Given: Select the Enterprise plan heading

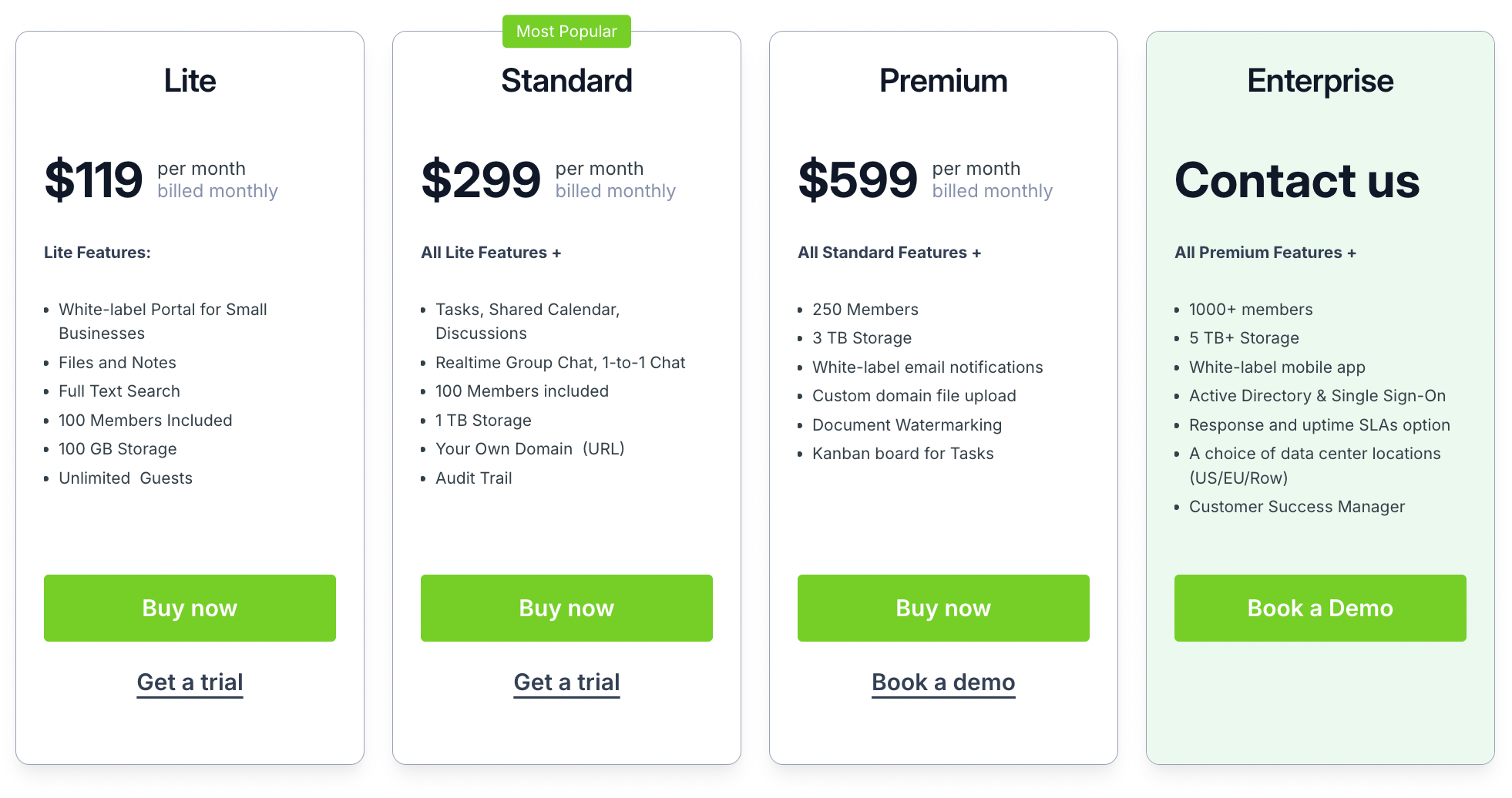Looking at the screenshot, I should point(1319,80).
